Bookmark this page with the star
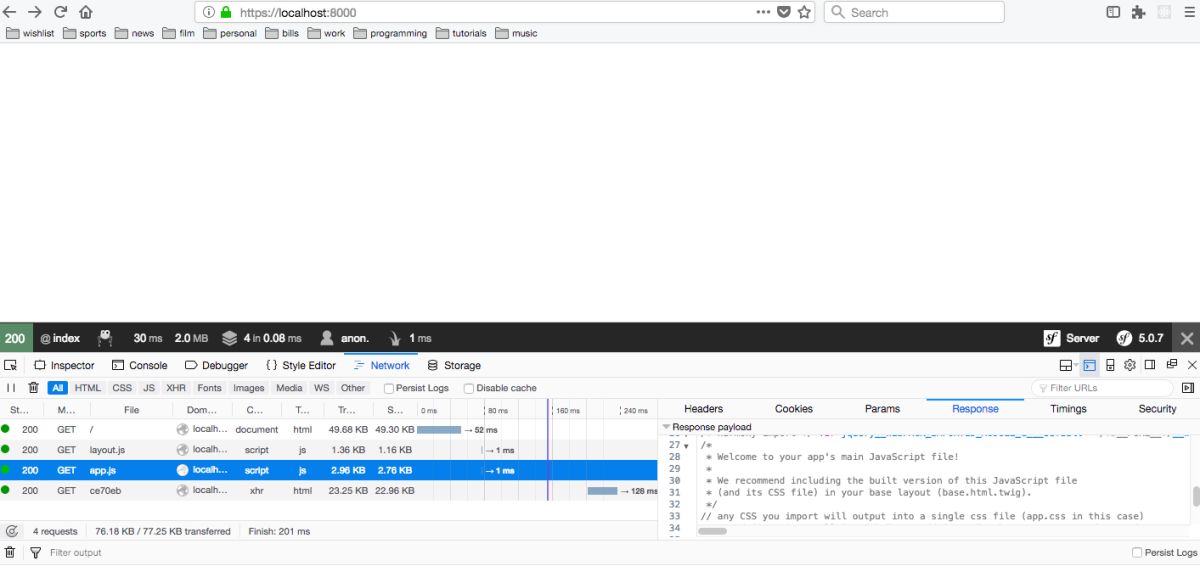Image resolution: width=1200 pixels, height=583 pixels. click(x=804, y=12)
